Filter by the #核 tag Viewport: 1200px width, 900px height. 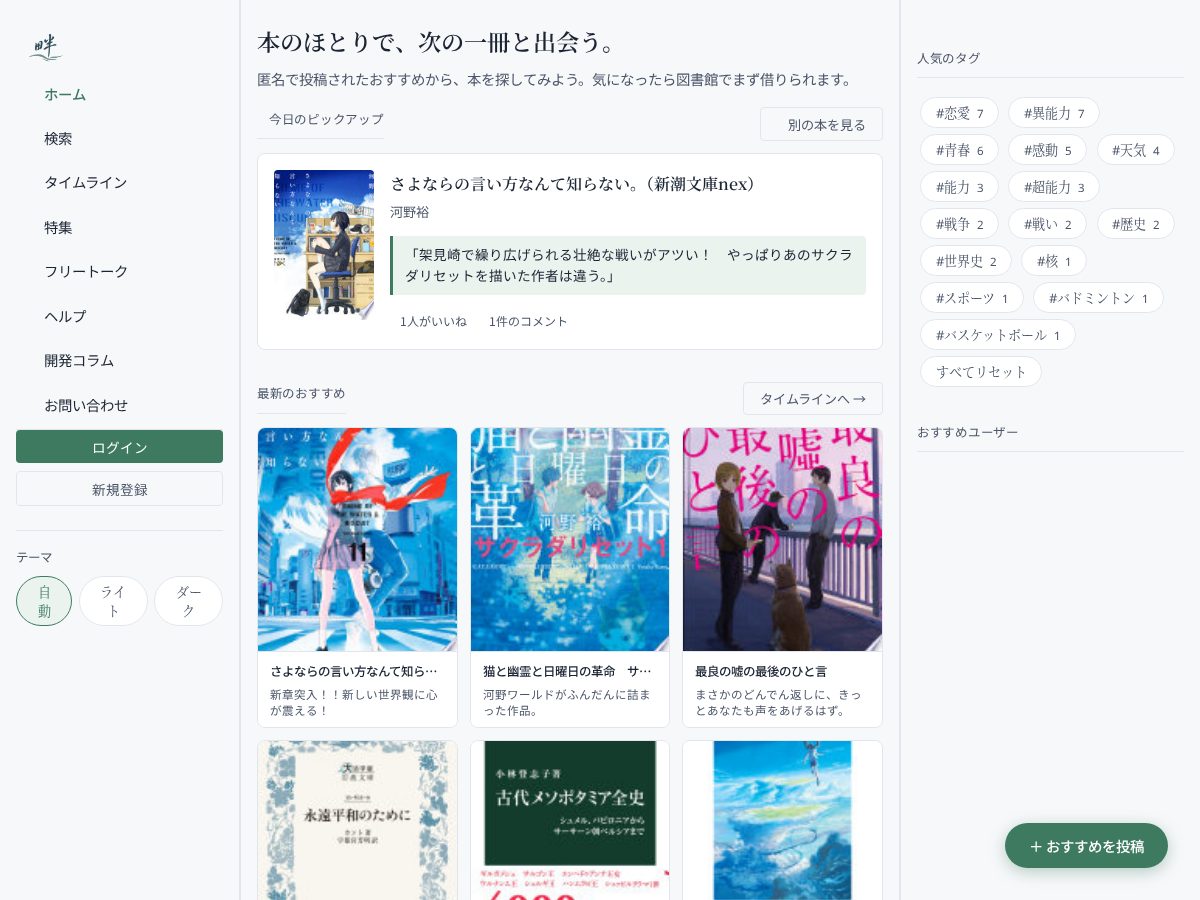(1053, 261)
